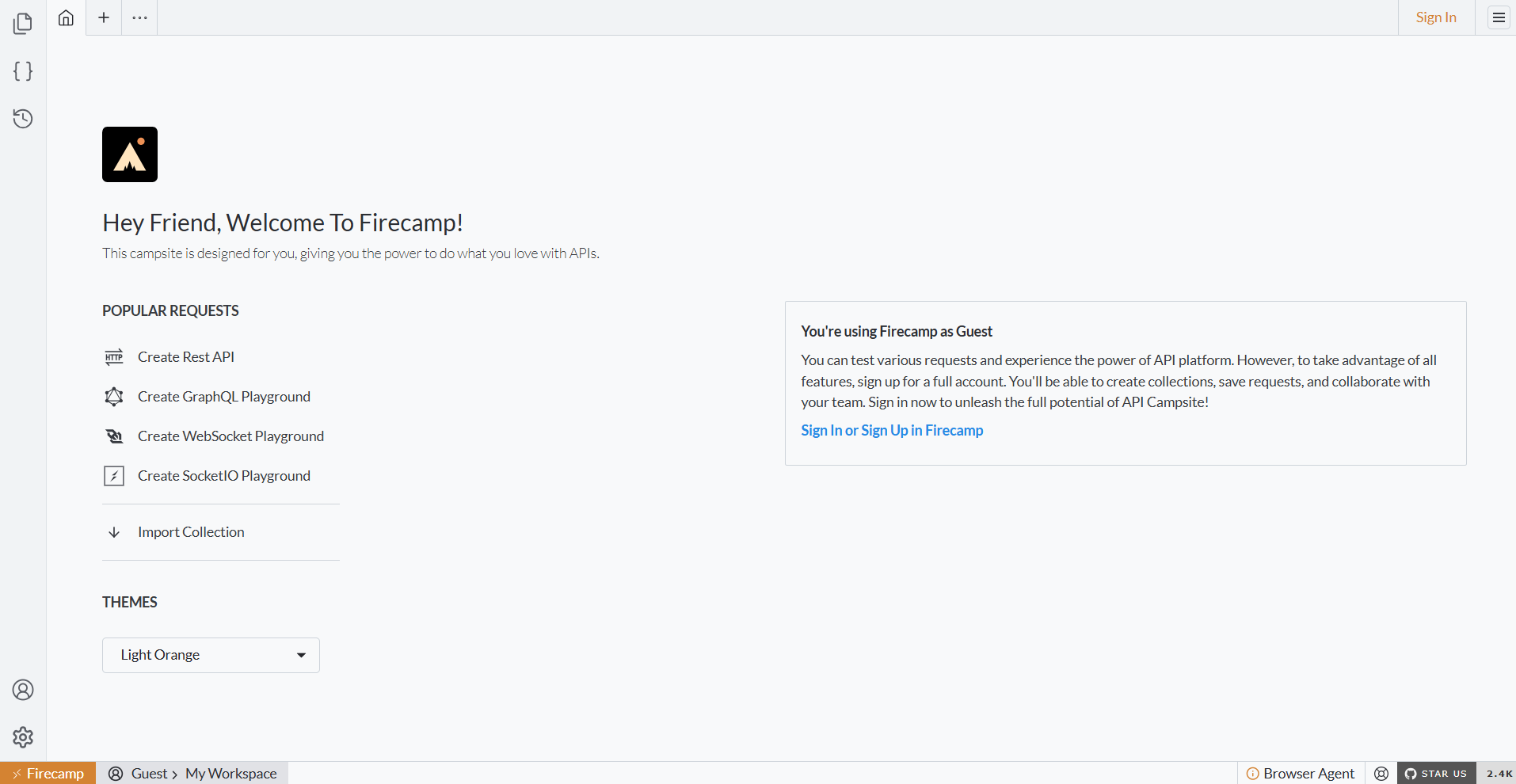Select Import Collection
The height and width of the screenshot is (784, 1516).
click(x=191, y=532)
